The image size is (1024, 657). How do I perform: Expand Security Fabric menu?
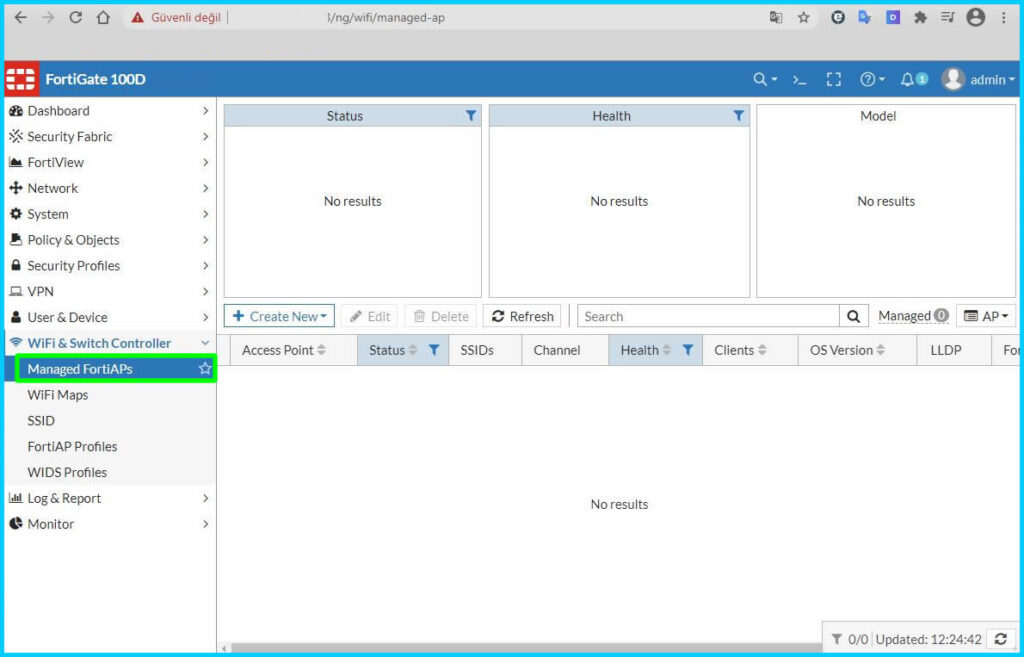[109, 136]
